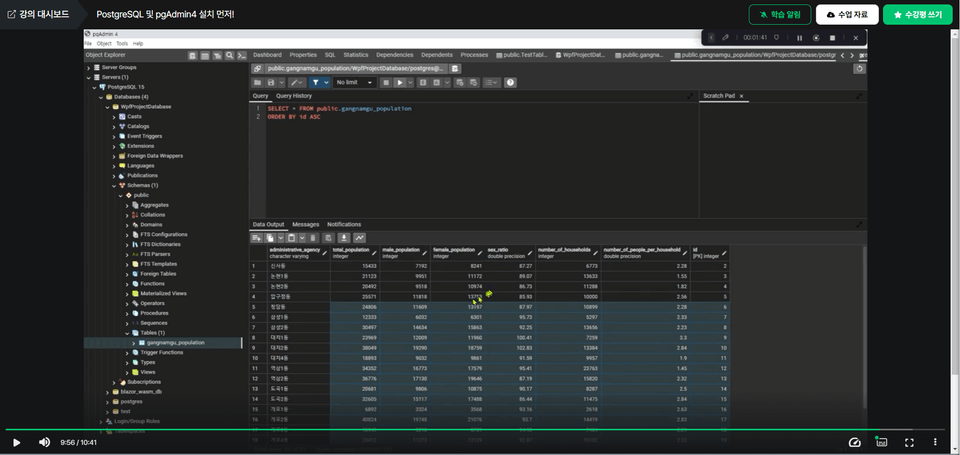
Task: Click the filter rows icon
Action: click(314, 82)
